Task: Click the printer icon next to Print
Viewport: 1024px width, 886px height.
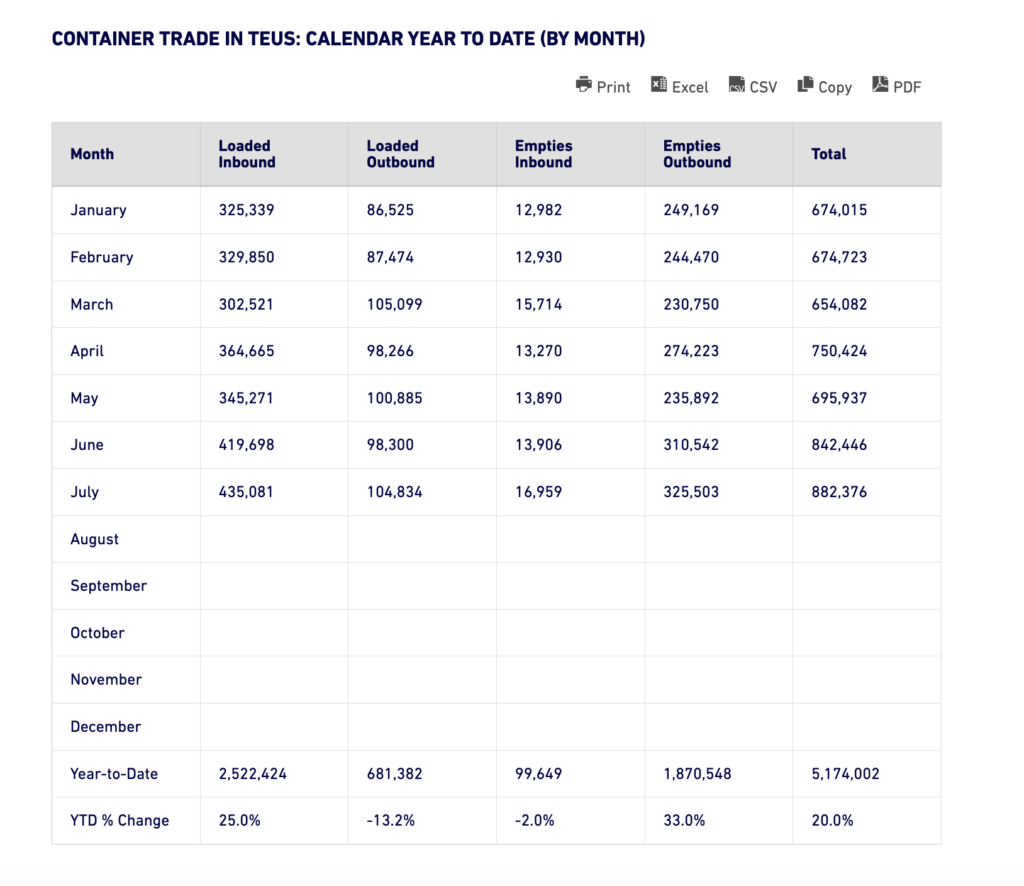Action: point(584,85)
